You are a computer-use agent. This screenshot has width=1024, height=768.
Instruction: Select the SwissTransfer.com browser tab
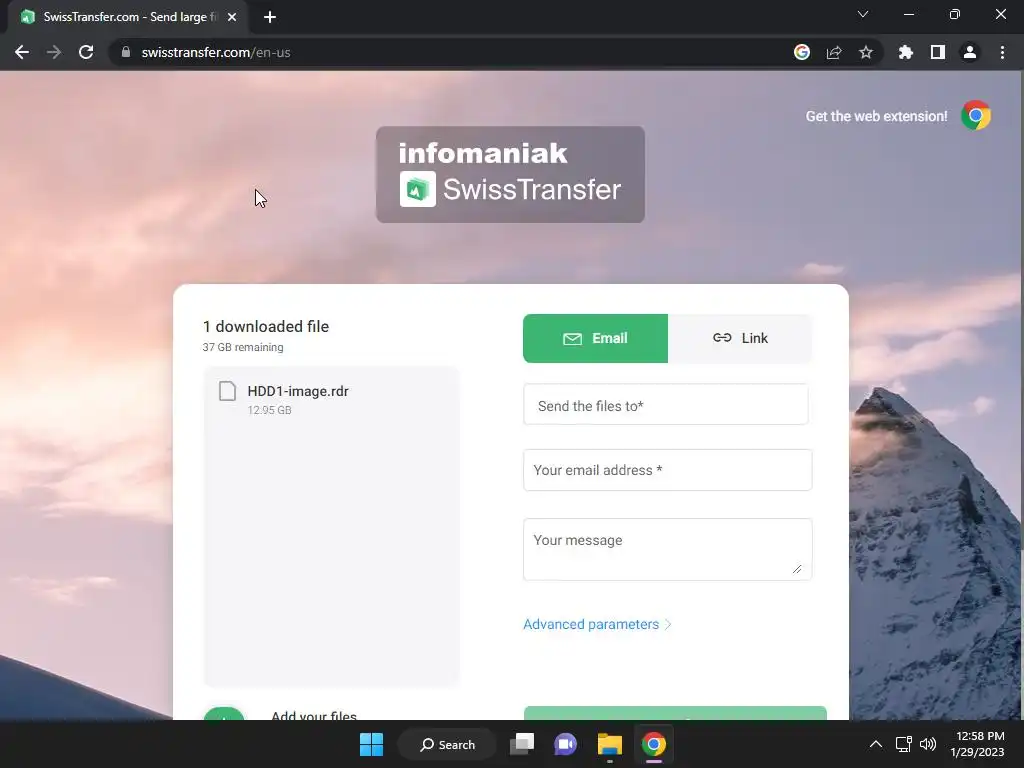(x=128, y=17)
